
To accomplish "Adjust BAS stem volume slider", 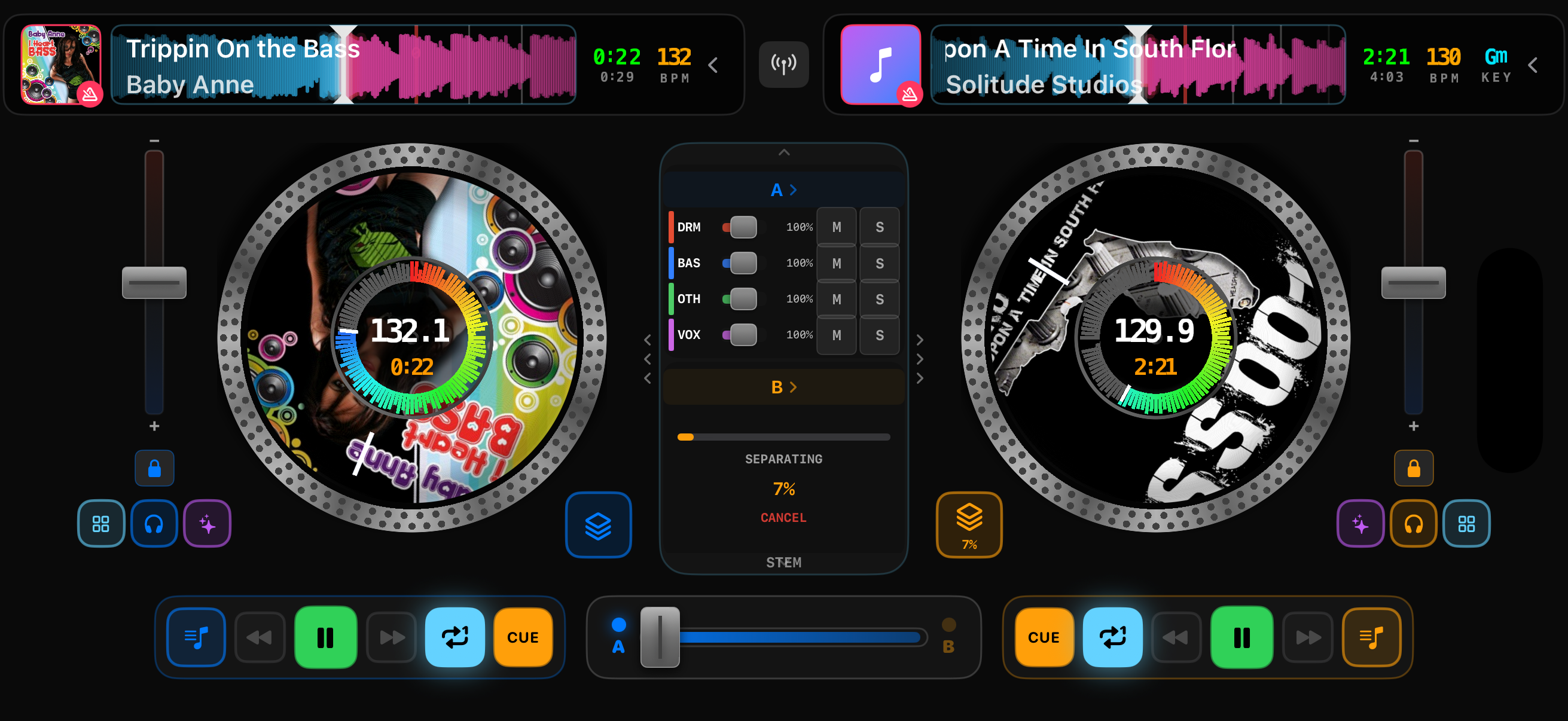I will point(743,263).
